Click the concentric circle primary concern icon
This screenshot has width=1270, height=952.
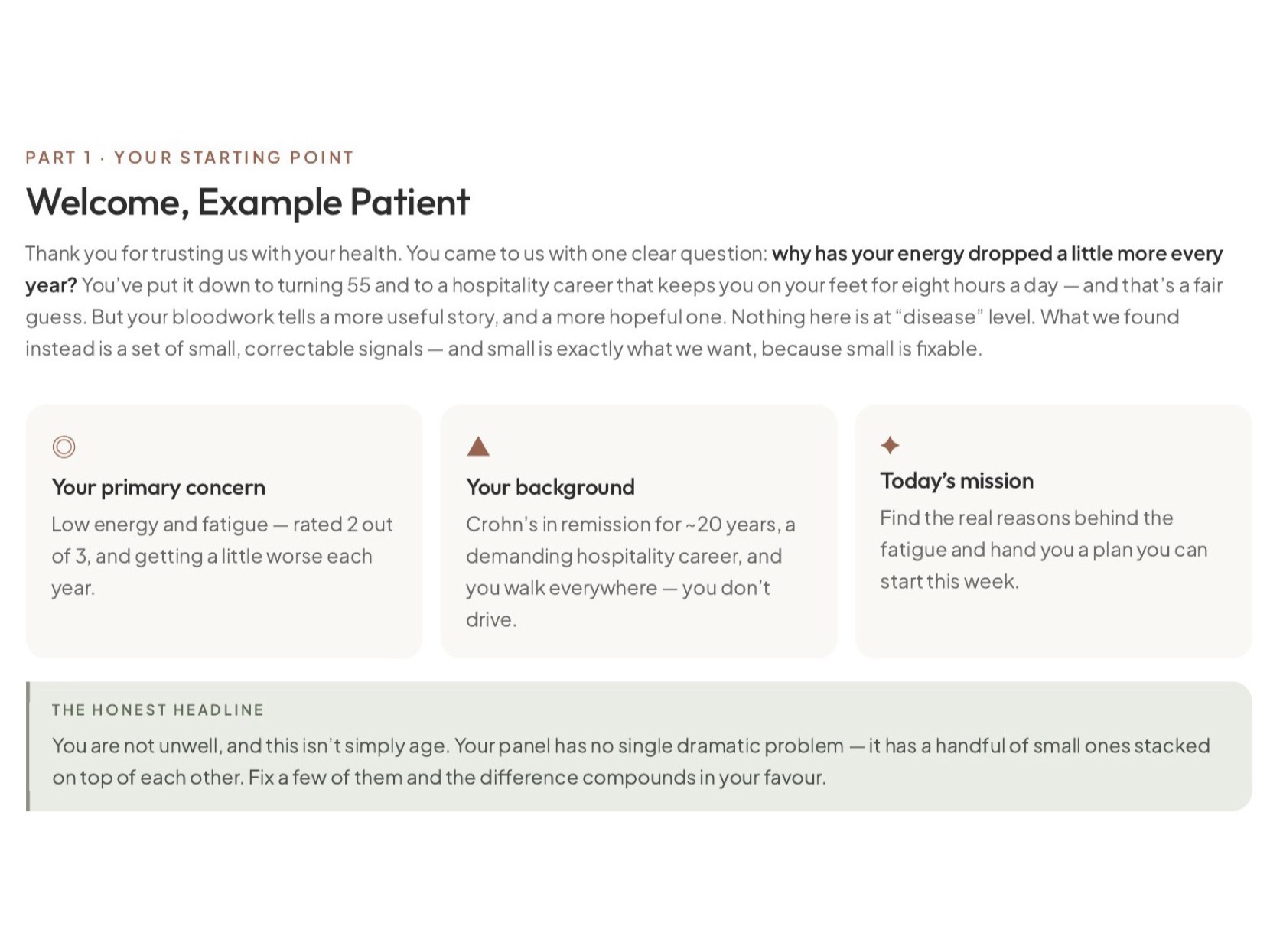[63, 447]
